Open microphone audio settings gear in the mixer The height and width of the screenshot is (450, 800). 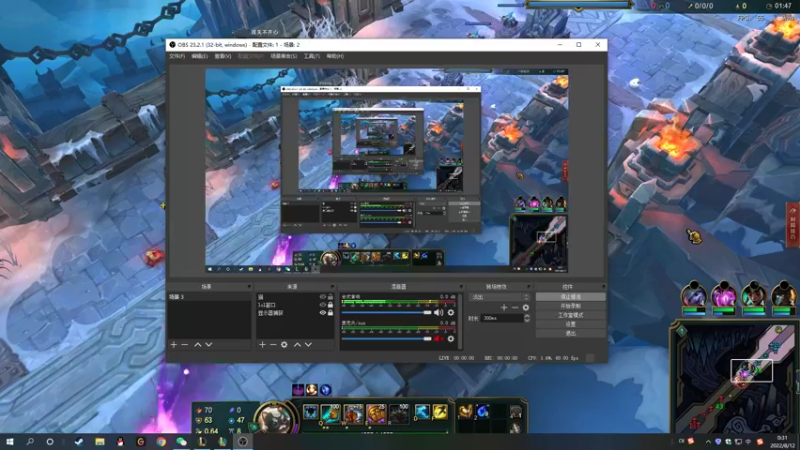[x=451, y=338]
